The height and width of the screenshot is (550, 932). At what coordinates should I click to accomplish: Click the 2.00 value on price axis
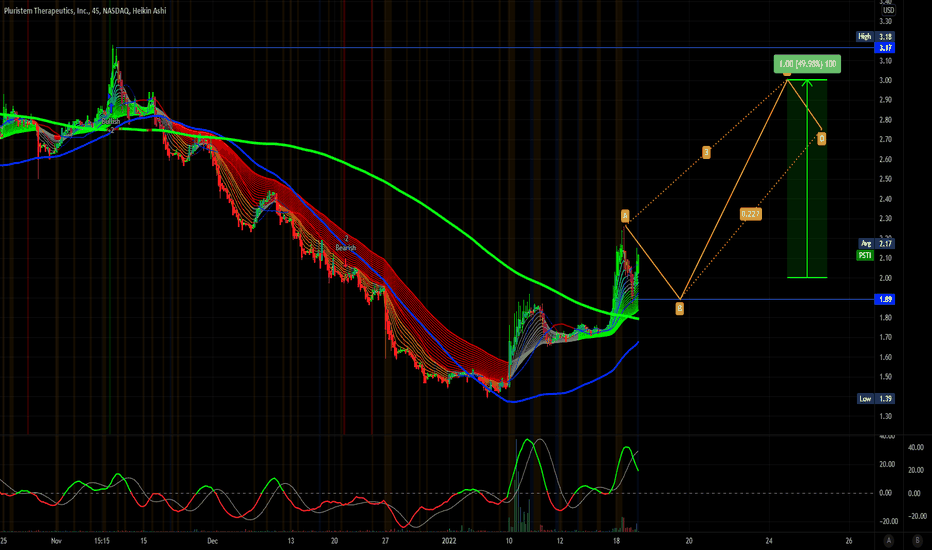(885, 278)
